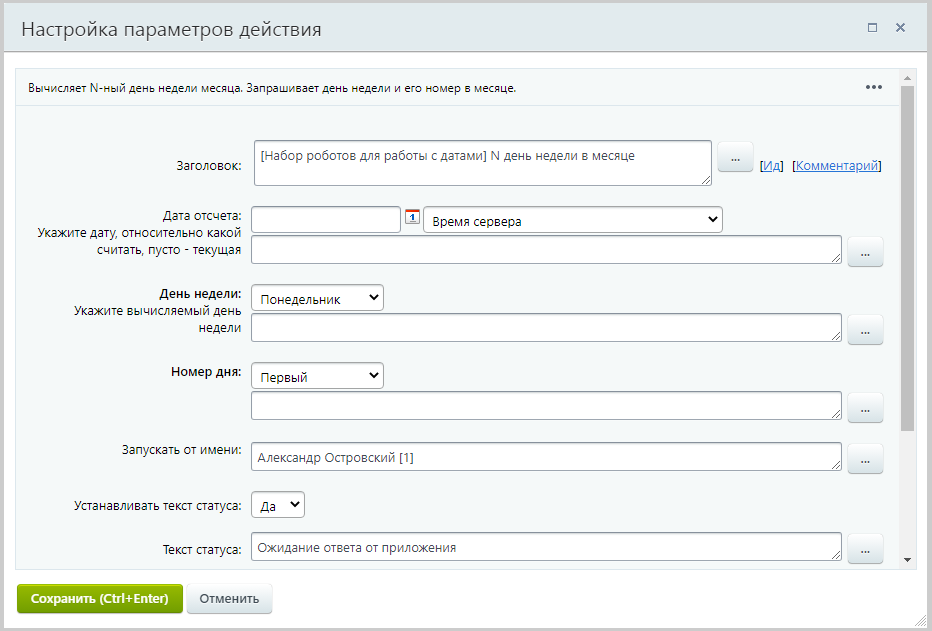The image size is (932, 631).
Task: Click the Отменить button
Action: point(229,599)
